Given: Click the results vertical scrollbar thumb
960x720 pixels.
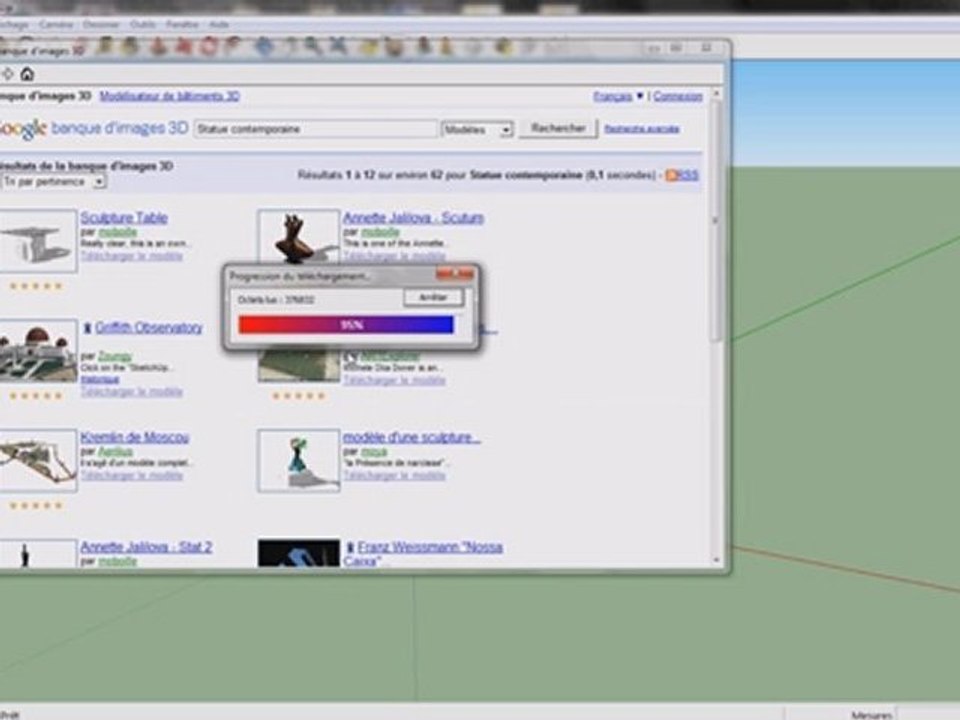Looking at the screenshot, I should click(716, 222).
